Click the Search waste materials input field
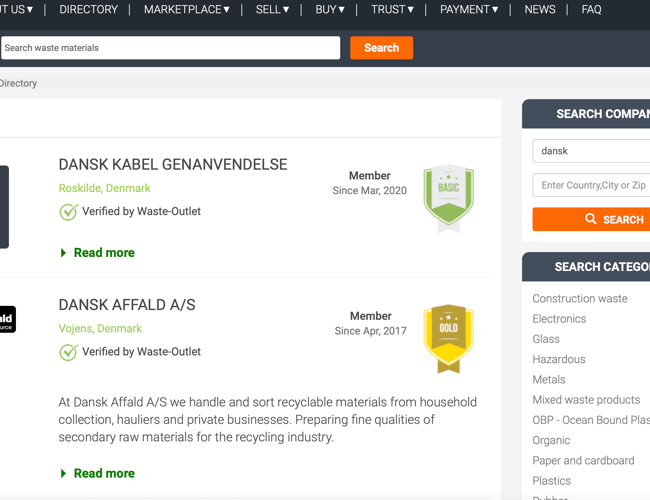 (170, 48)
